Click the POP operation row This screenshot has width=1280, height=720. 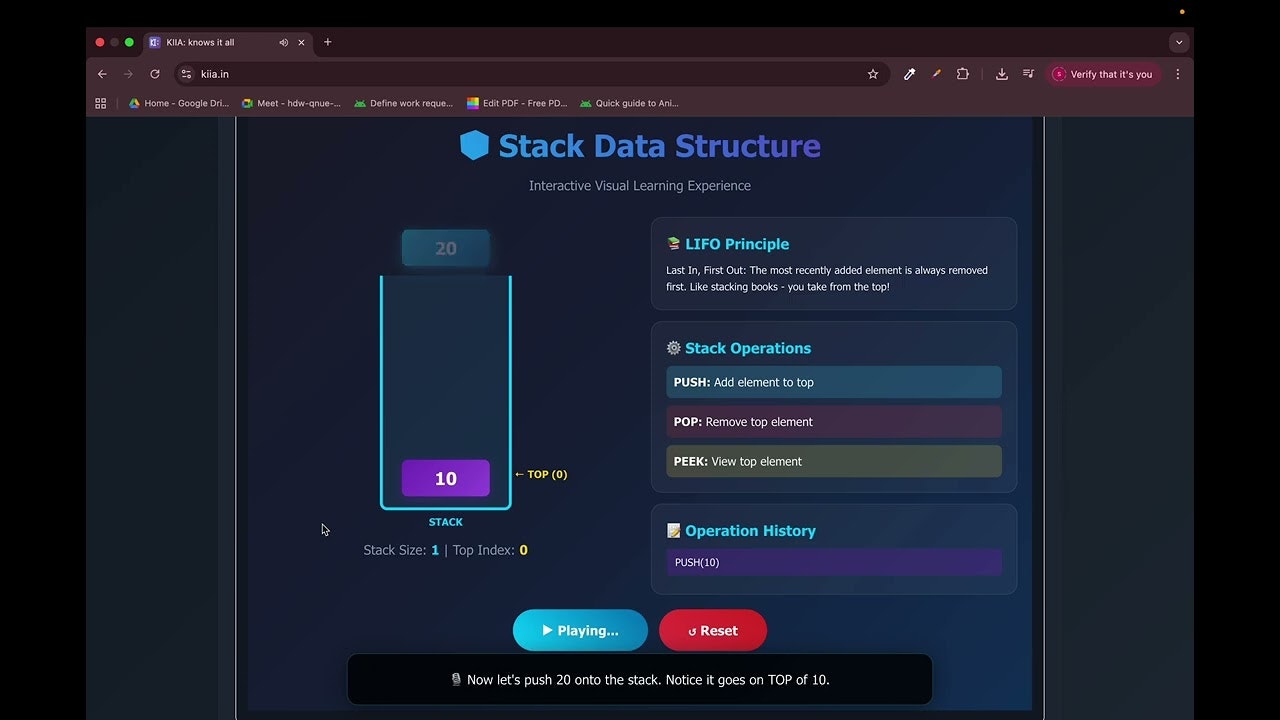click(x=834, y=422)
